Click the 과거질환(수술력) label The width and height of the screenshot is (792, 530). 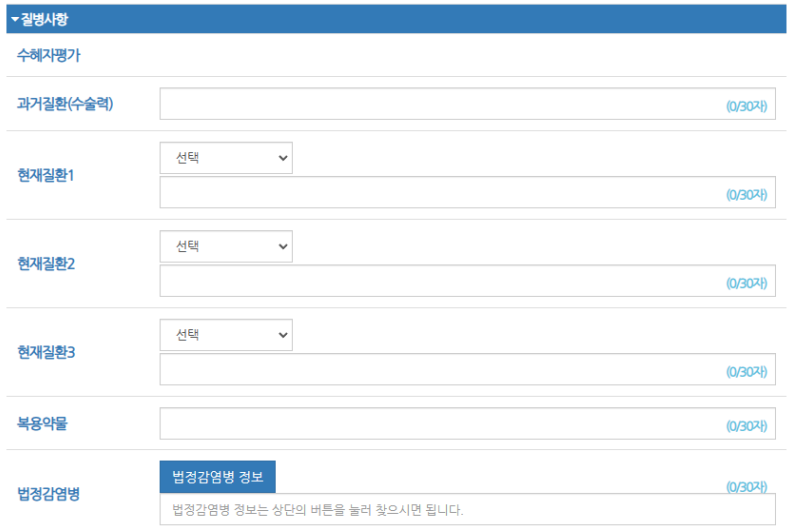tap(65, 104)
